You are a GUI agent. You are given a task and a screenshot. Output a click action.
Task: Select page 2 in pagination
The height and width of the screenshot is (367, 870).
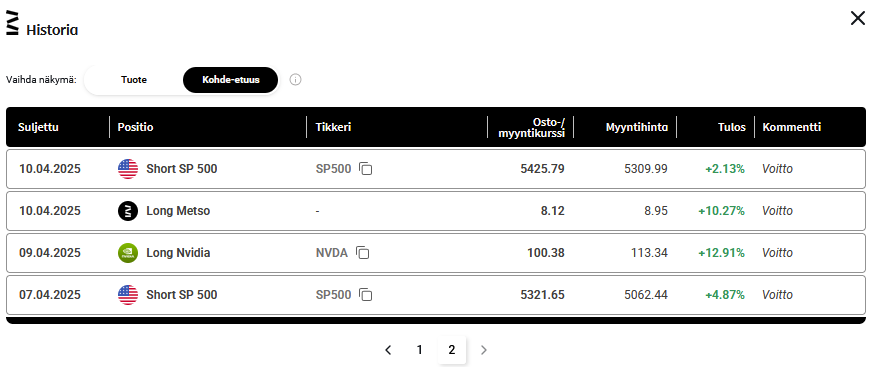coord(452,350)
